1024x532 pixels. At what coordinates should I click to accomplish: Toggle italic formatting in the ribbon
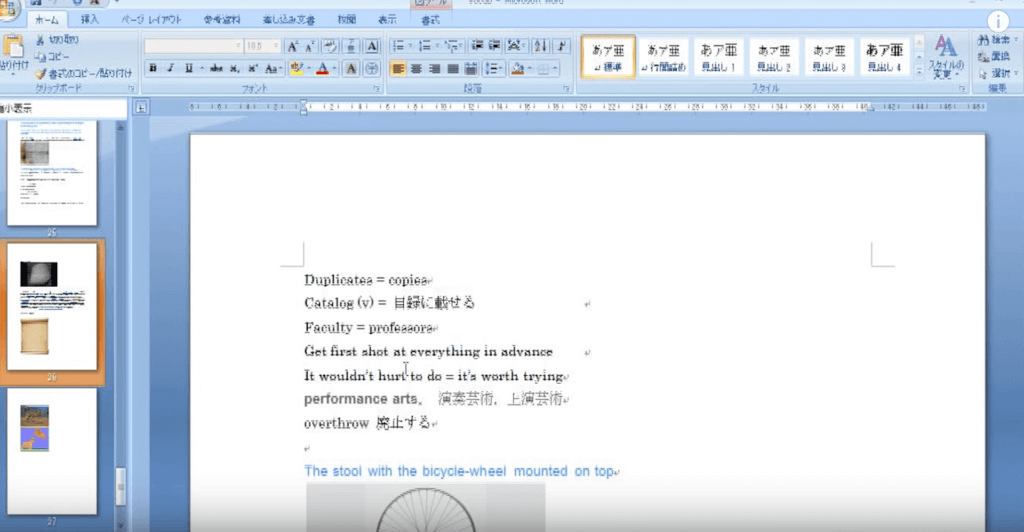(170, 68)
